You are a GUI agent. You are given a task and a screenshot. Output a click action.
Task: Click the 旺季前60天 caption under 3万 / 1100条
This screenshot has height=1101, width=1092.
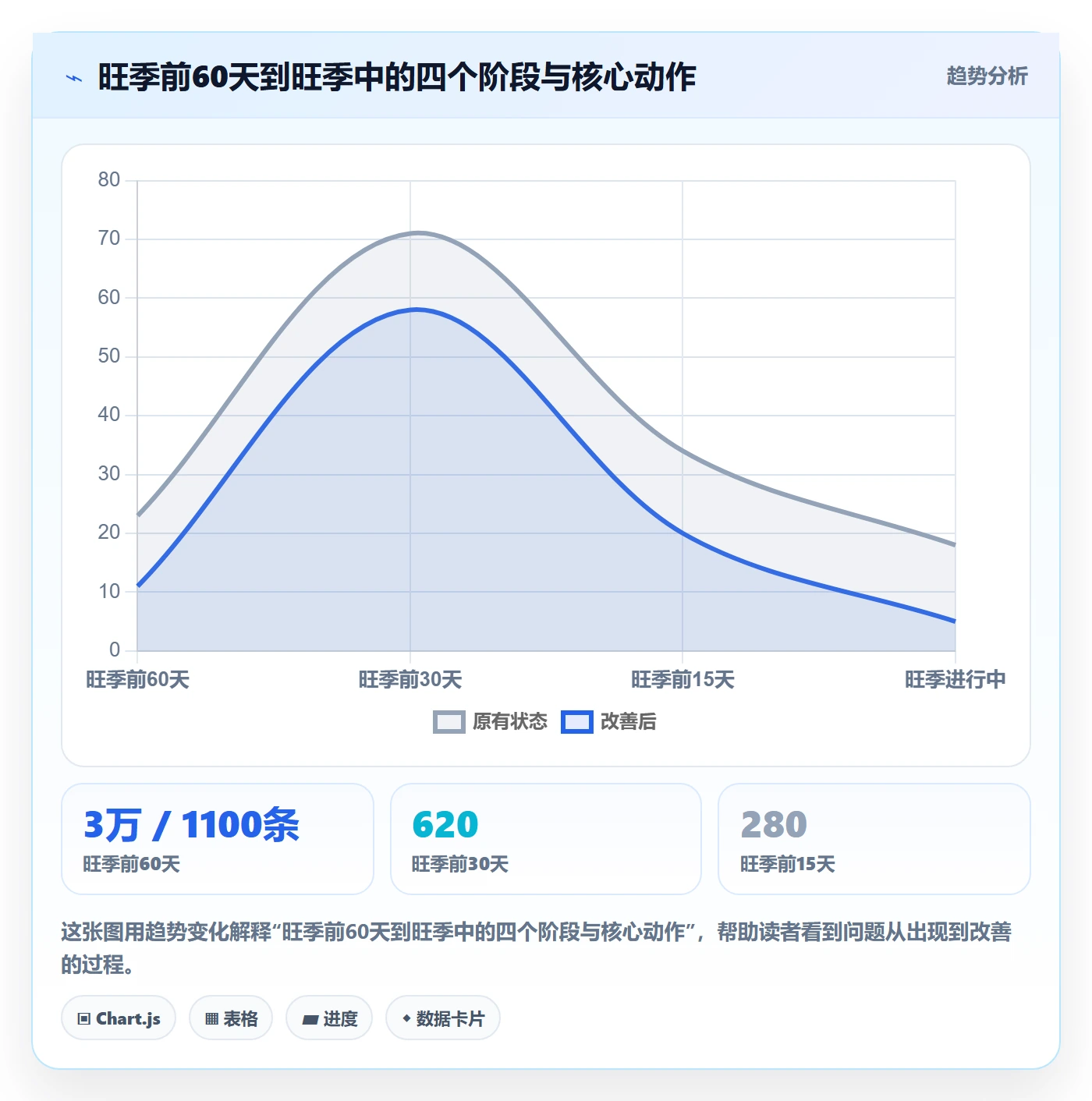click(x=132, y=864)
